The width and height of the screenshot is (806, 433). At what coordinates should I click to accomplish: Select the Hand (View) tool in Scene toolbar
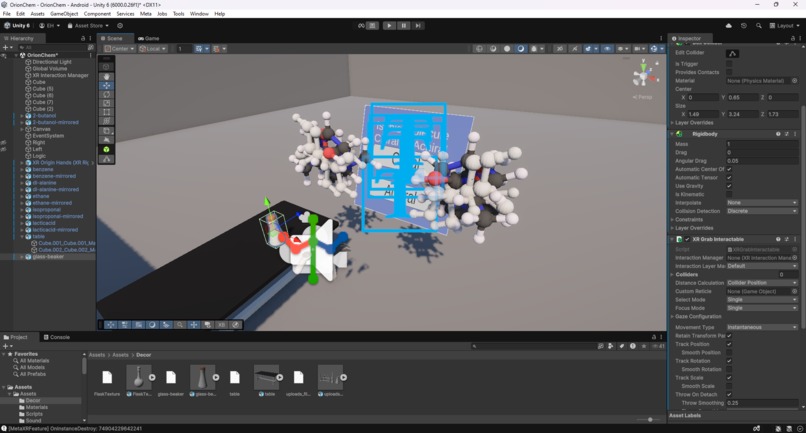point(106,77)
